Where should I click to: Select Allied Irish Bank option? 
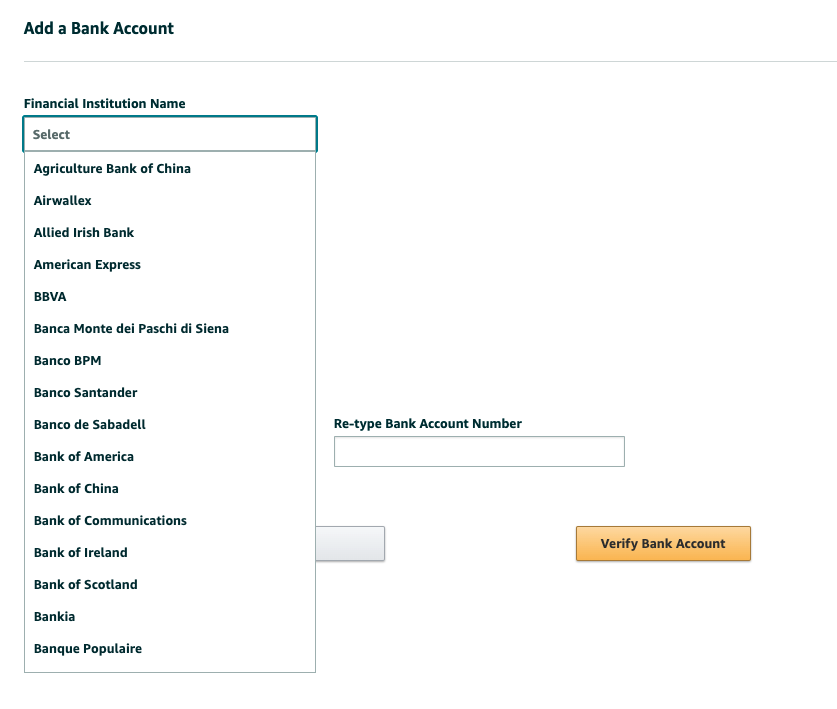pos(84,232)
